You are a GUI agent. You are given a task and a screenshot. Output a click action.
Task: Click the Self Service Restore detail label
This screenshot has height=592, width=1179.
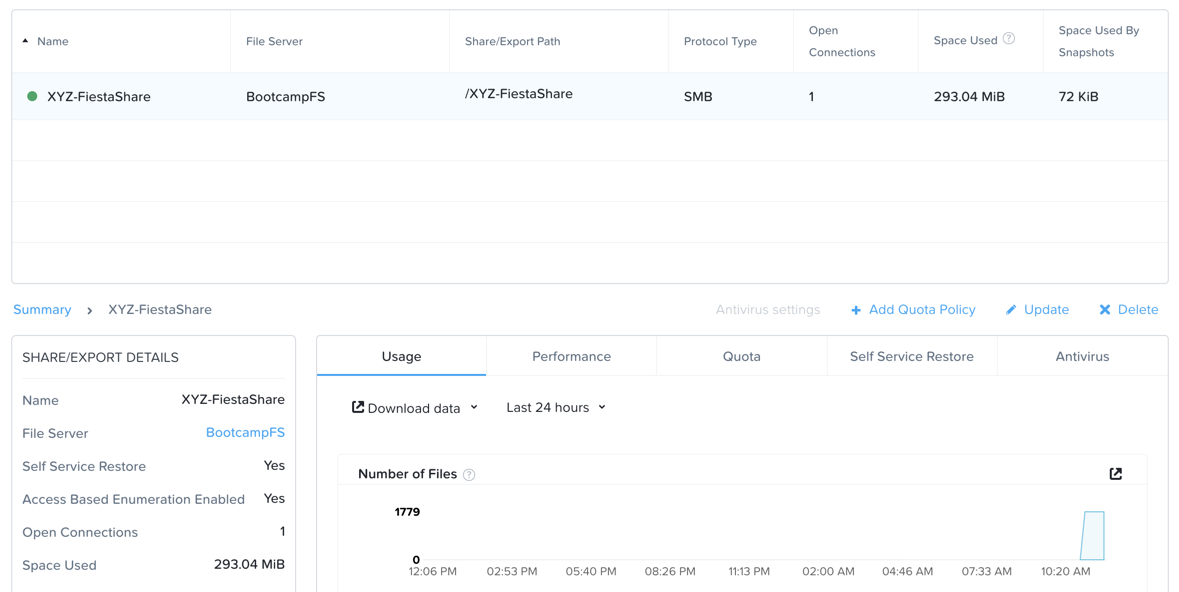[x=84, y=466]
